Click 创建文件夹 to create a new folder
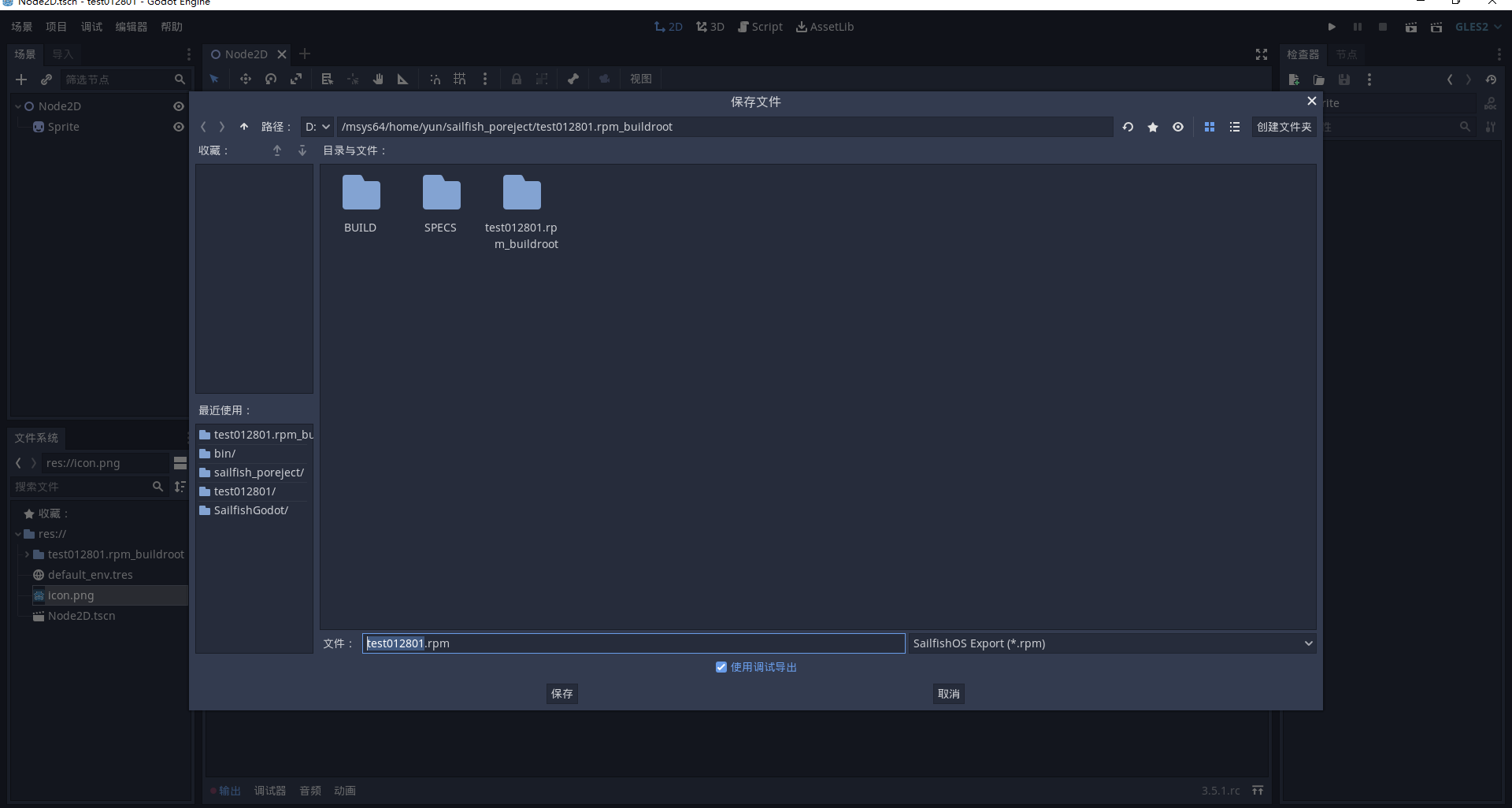This screenshot has height=808, width=1512. pos(1284,127)
